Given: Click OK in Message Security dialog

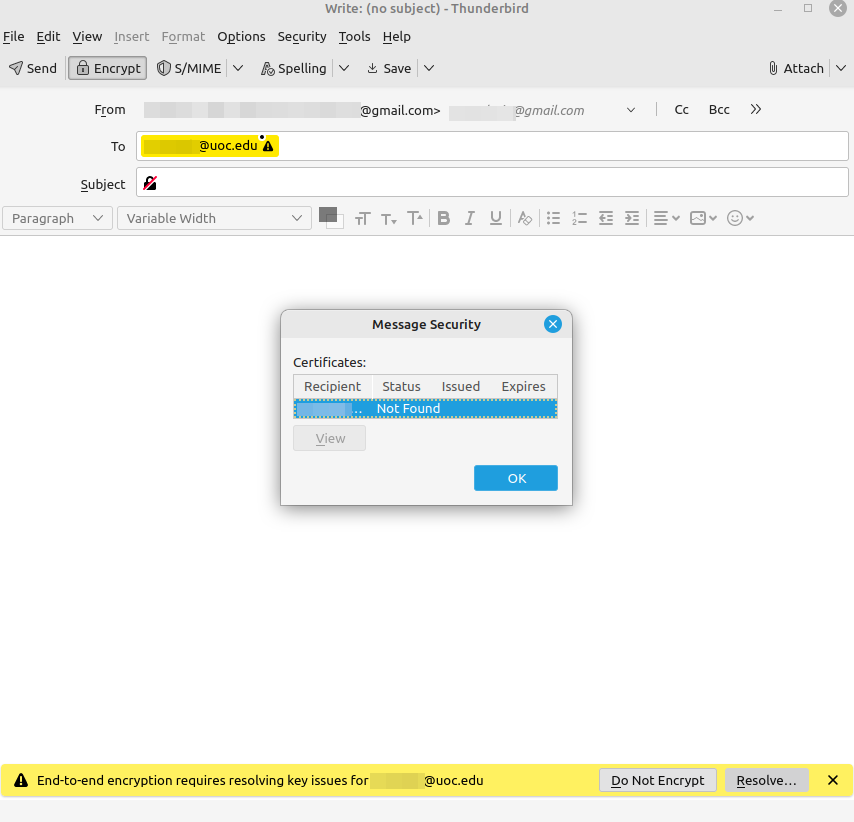Looking at the screenshot, I should tap(516, 478).
